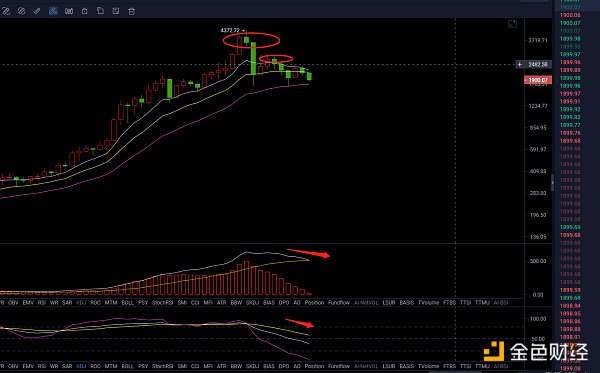Viewport: 600px width, 373px height.
Task: Select OBV in upper indicator row
Action: [x=13, y=303]
